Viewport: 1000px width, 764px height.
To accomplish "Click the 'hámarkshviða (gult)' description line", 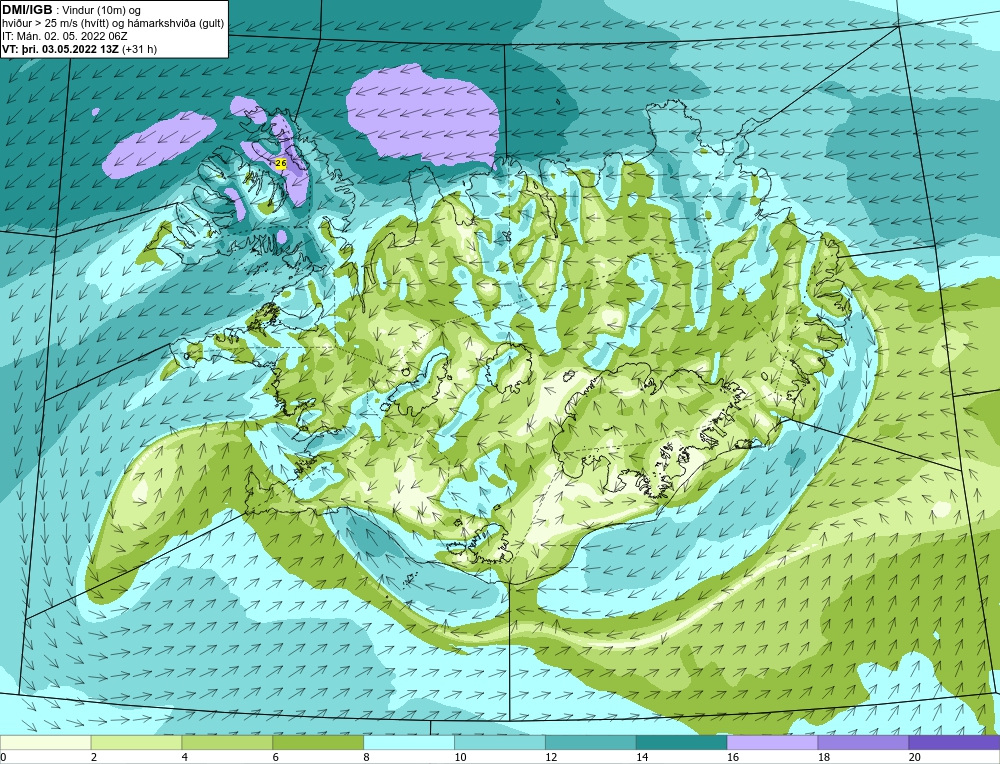I will point(113,24).
